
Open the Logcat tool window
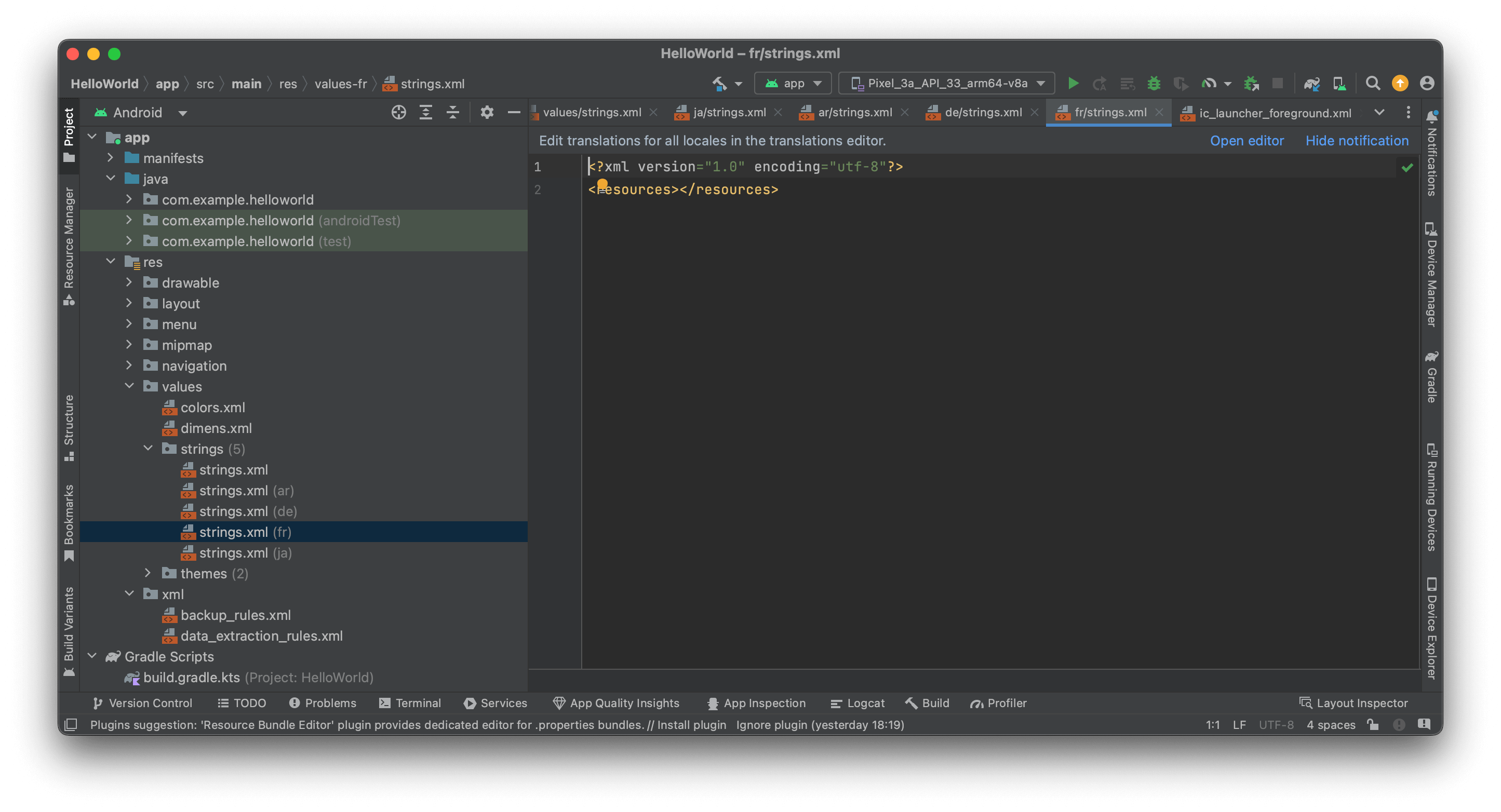(857, 702)
